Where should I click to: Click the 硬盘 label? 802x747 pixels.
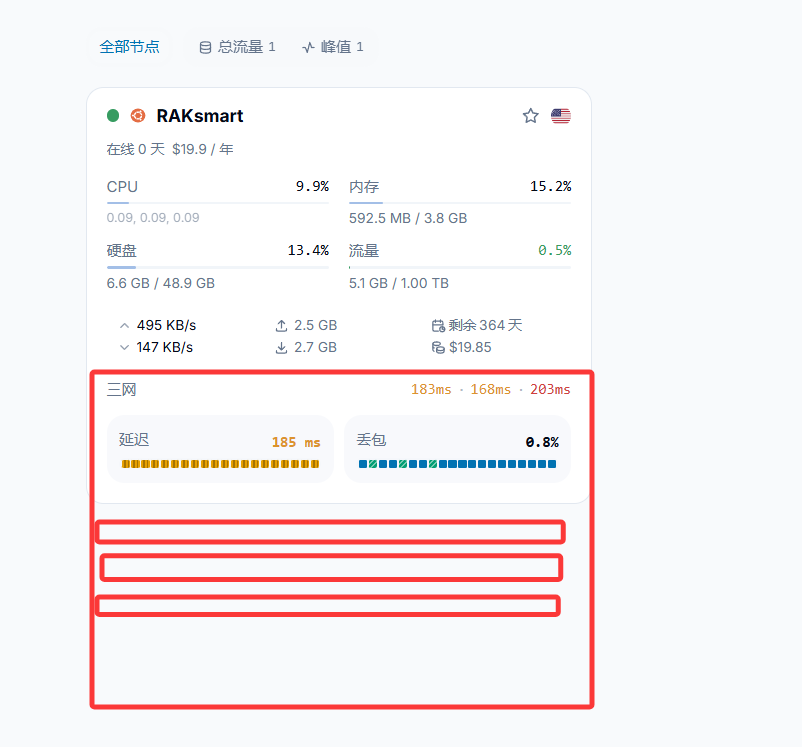click(x=122, y=251)
